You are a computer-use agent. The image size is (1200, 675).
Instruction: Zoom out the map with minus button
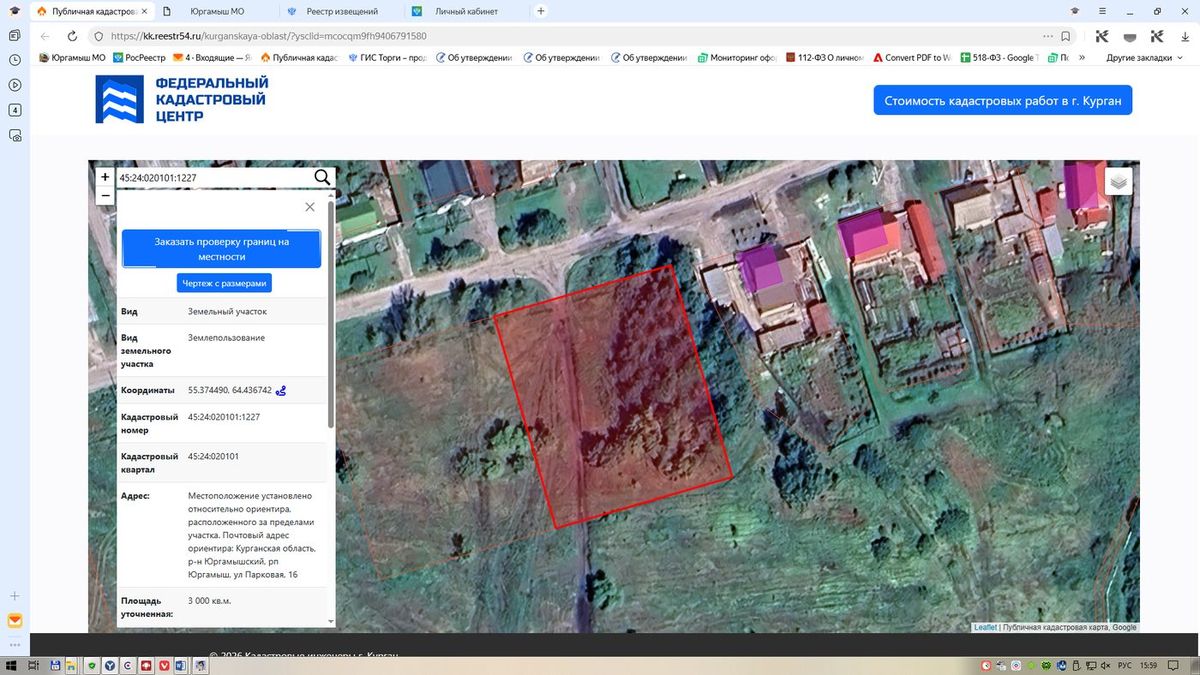coord(105,196)
